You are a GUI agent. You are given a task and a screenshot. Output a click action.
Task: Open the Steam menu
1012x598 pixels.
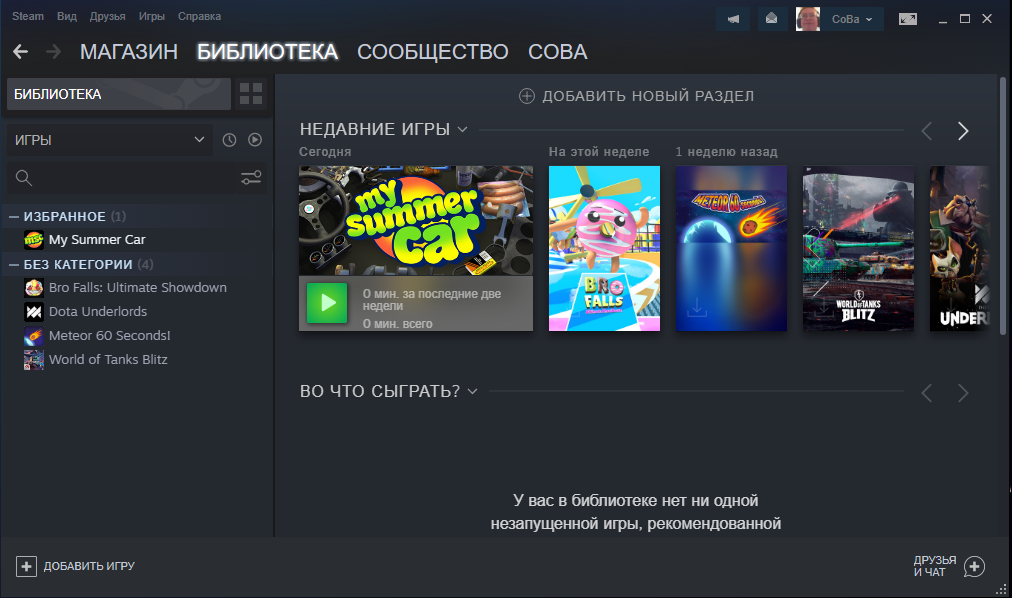[28, 16]
